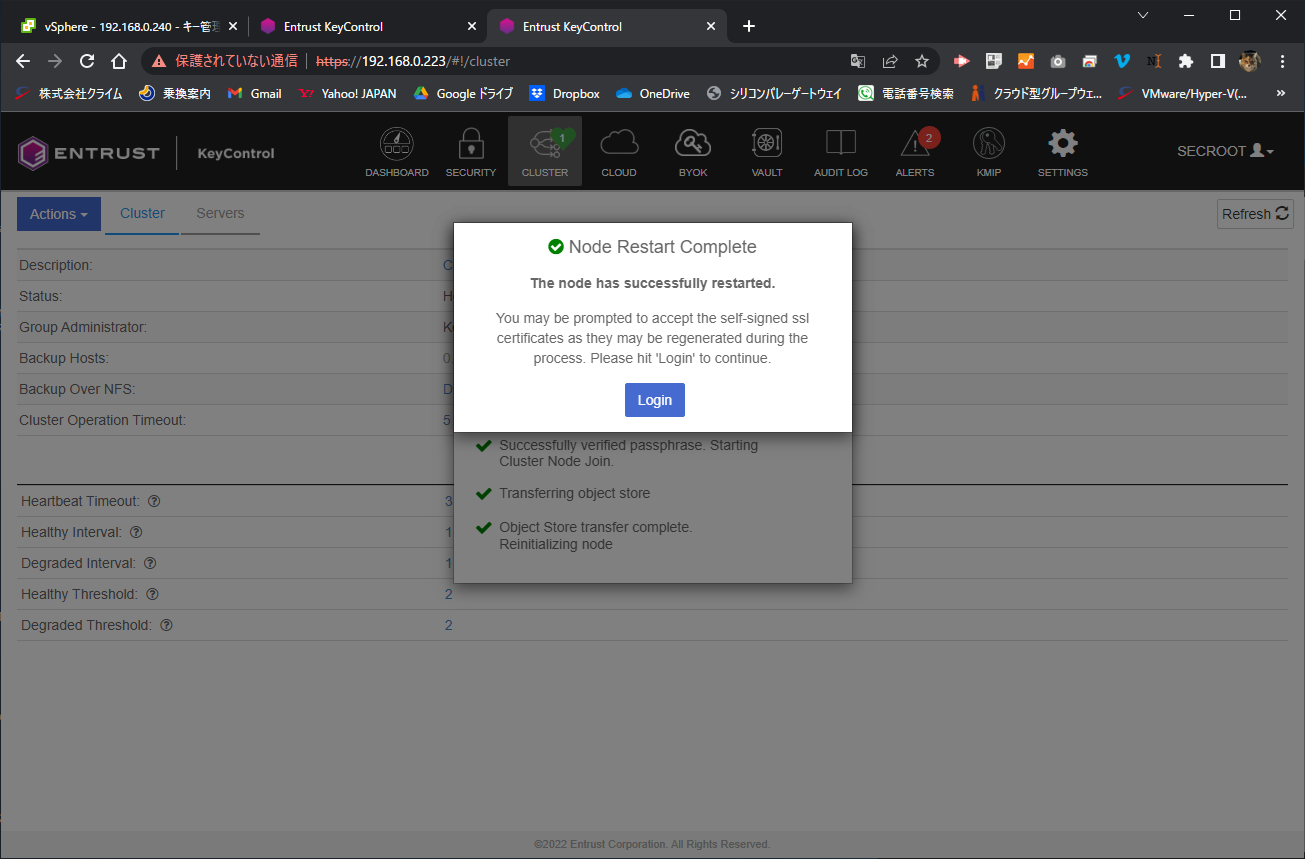Click the Degraded Threshold value 2
The height and width of the screenshot is (859, 1305).
[x=448, y=625]
